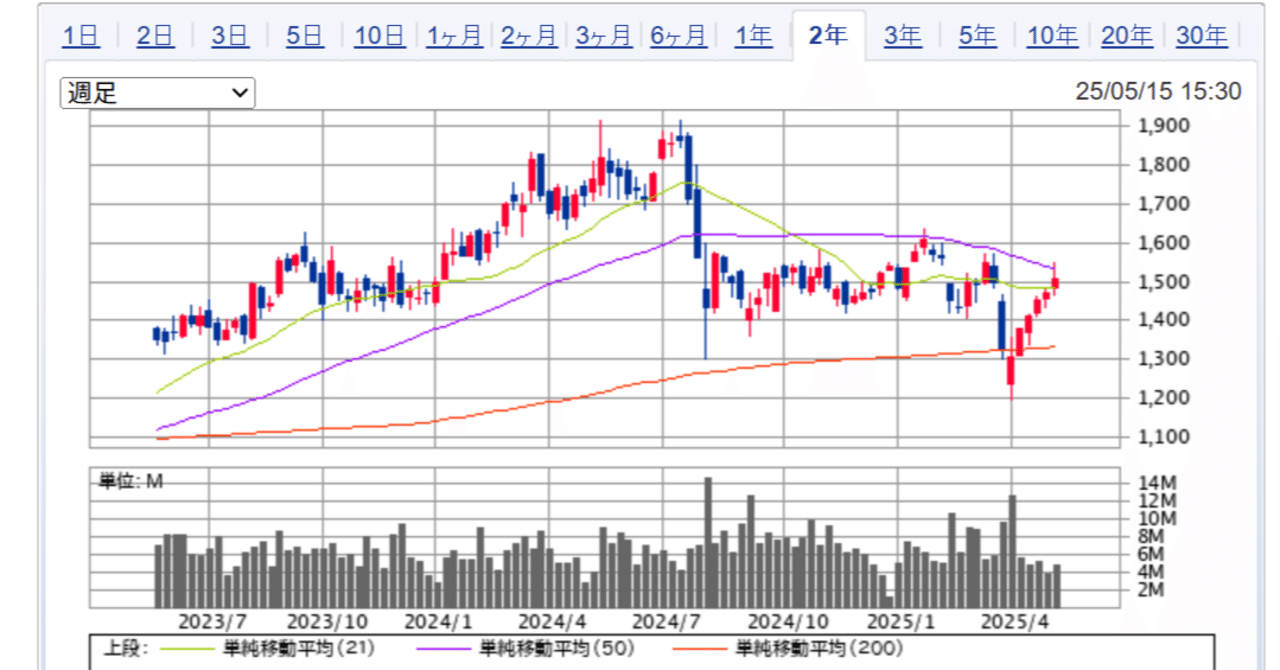Select the 1日 period tab
Viewport: 1280px width, 670px height.
[x=81, y=37]
